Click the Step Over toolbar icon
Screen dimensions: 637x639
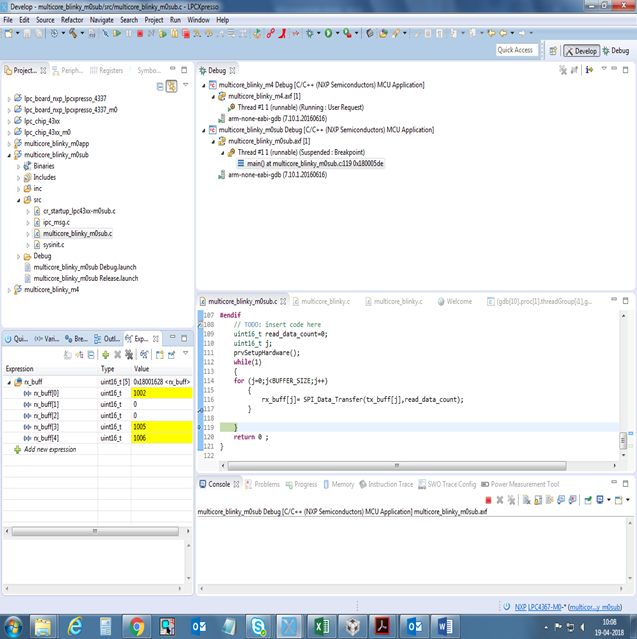point(208,34)
